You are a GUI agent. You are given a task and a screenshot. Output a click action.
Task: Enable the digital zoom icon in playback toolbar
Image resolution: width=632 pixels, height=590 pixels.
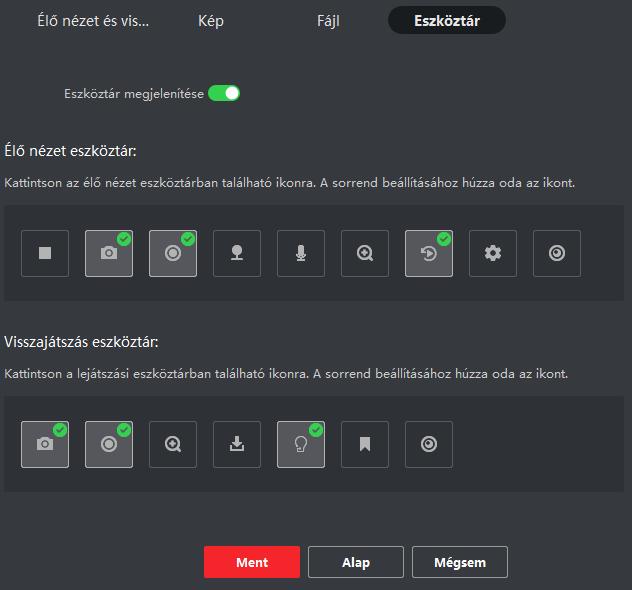tap(173, 445)
